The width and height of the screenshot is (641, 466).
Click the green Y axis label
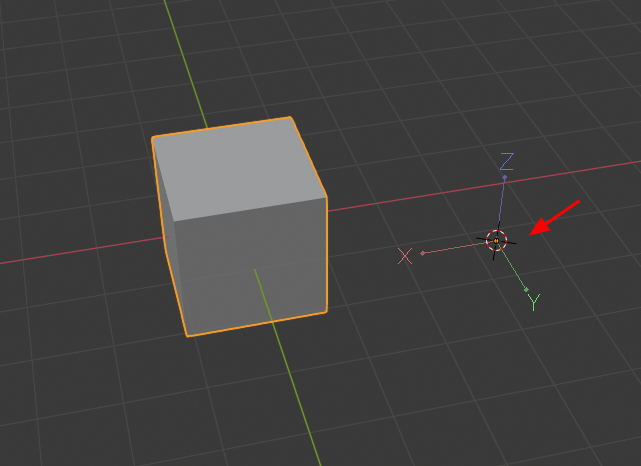tap(534, 302)
